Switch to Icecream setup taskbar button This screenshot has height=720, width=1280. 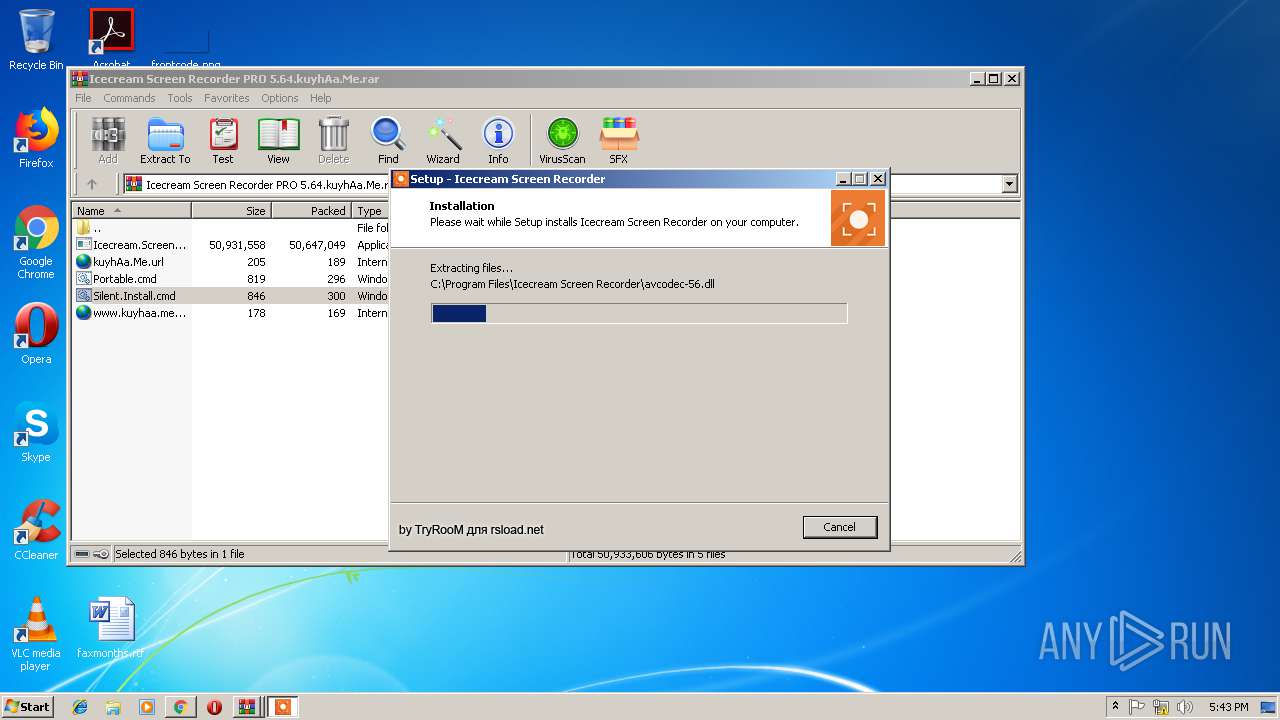(283, 707)
